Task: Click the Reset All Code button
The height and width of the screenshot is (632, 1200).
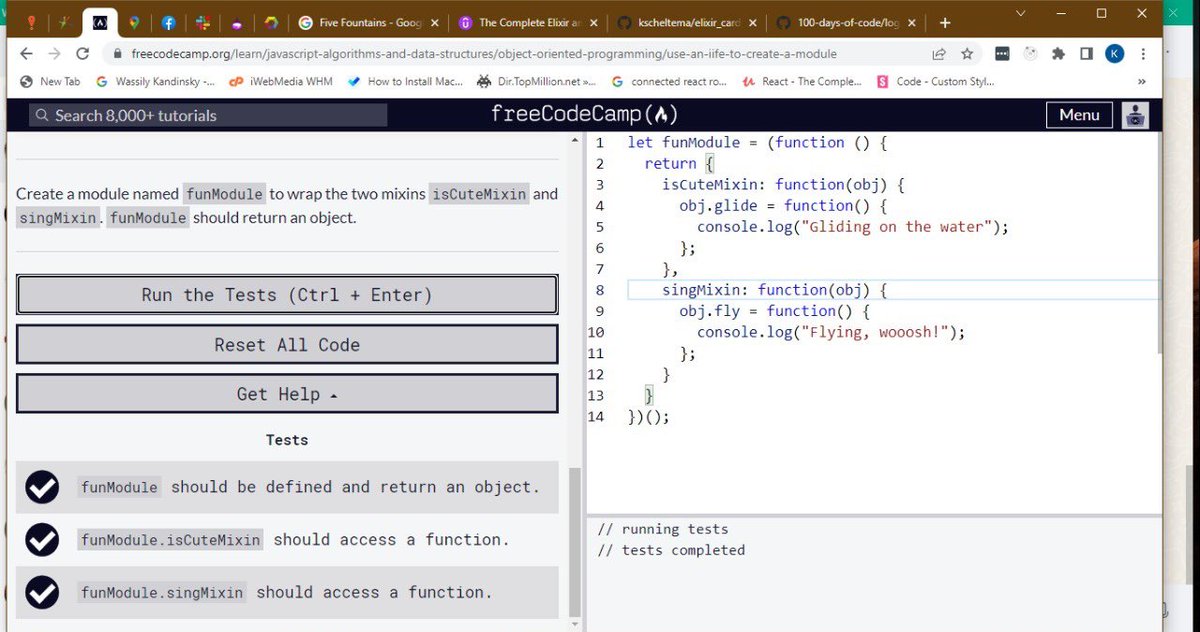Action: coord(287,344)
